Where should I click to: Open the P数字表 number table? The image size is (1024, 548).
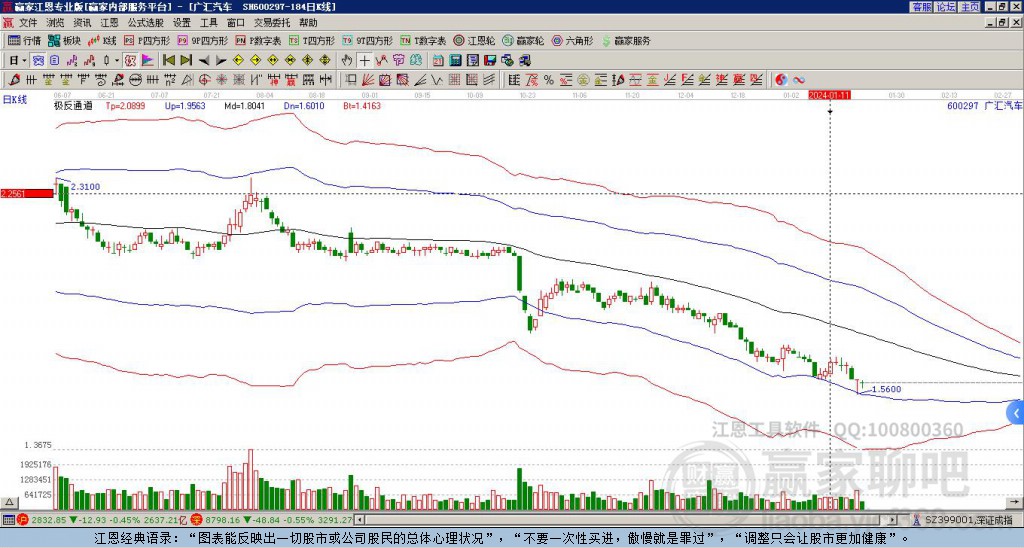258,40
